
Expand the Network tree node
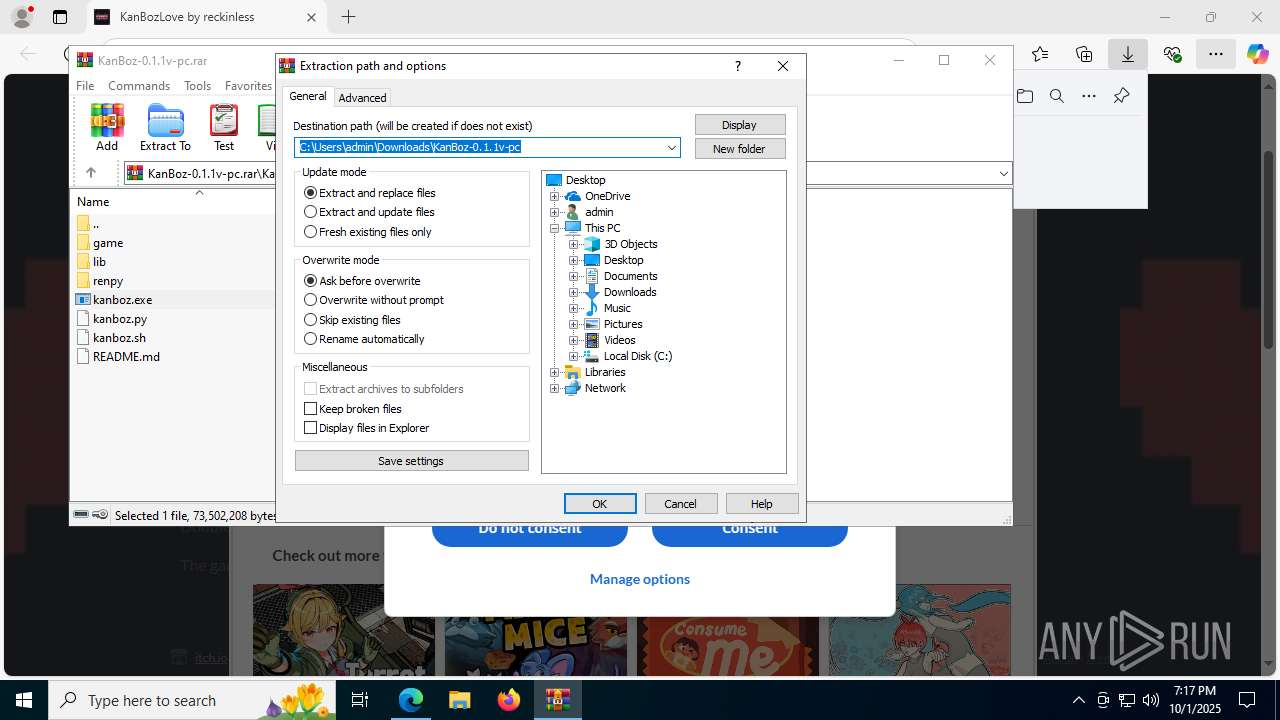click(x=555, y=388)
